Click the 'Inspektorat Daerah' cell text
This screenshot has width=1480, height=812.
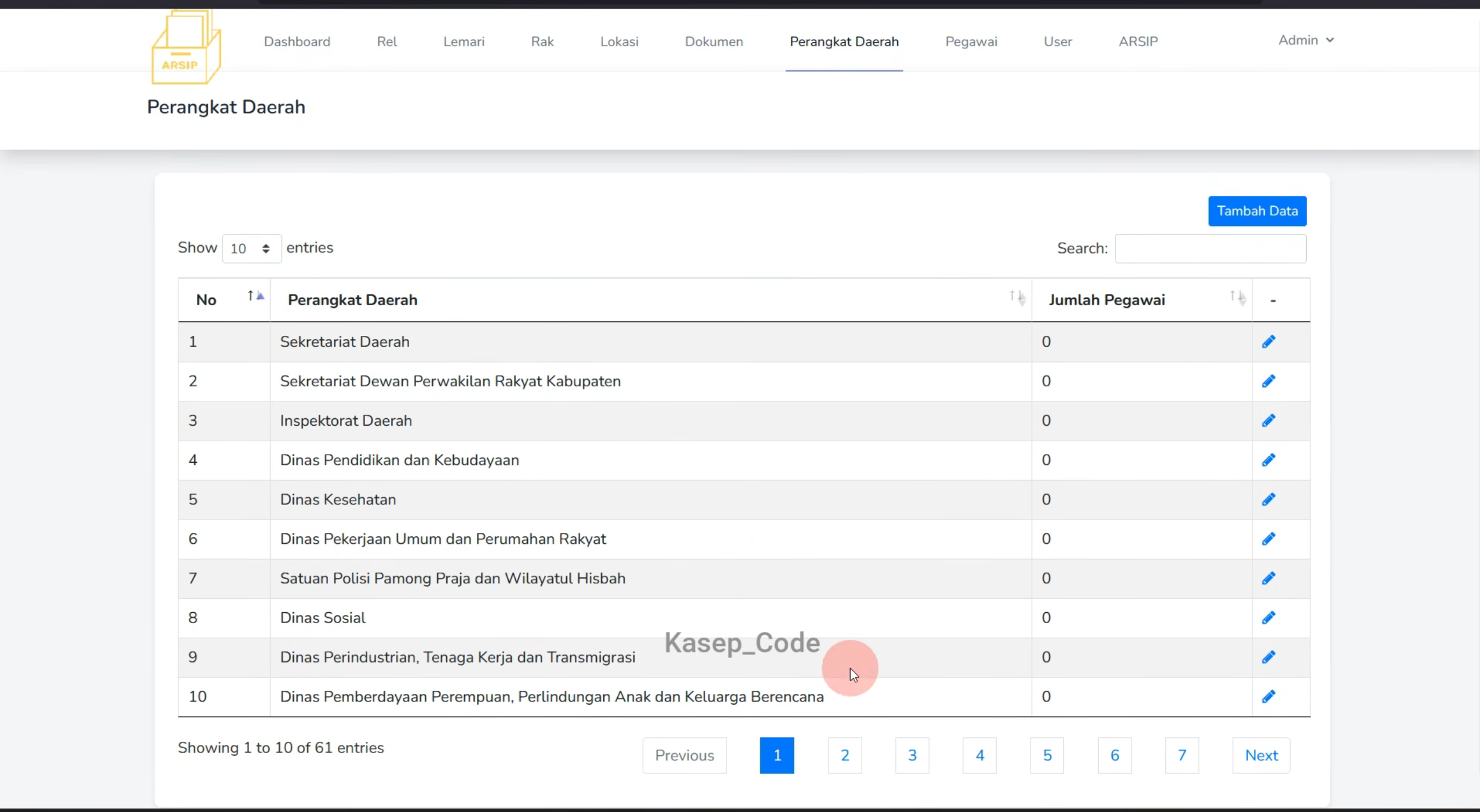(x=346, y=420)
